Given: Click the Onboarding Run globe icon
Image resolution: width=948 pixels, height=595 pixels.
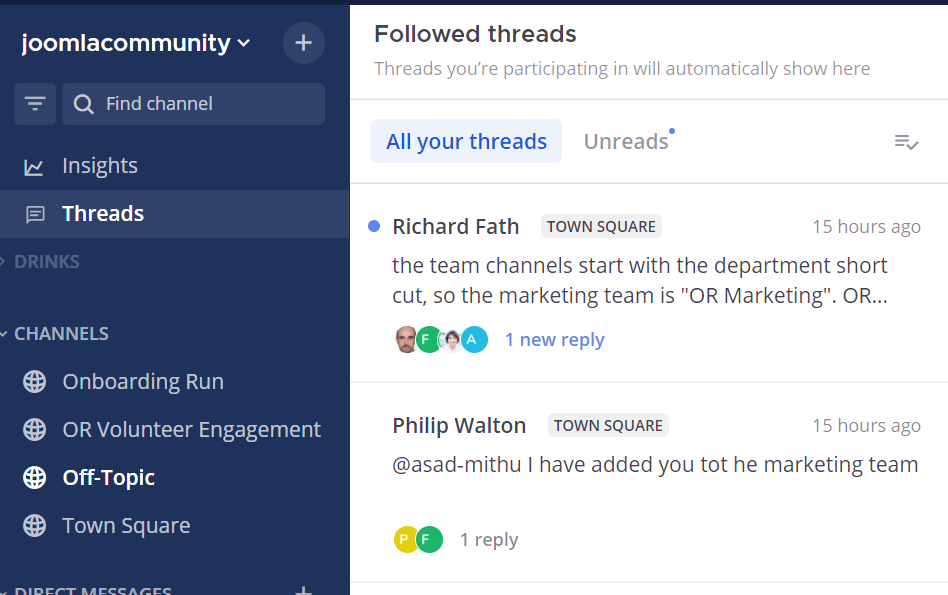Looking at the screenshot, I should [35, 382].
